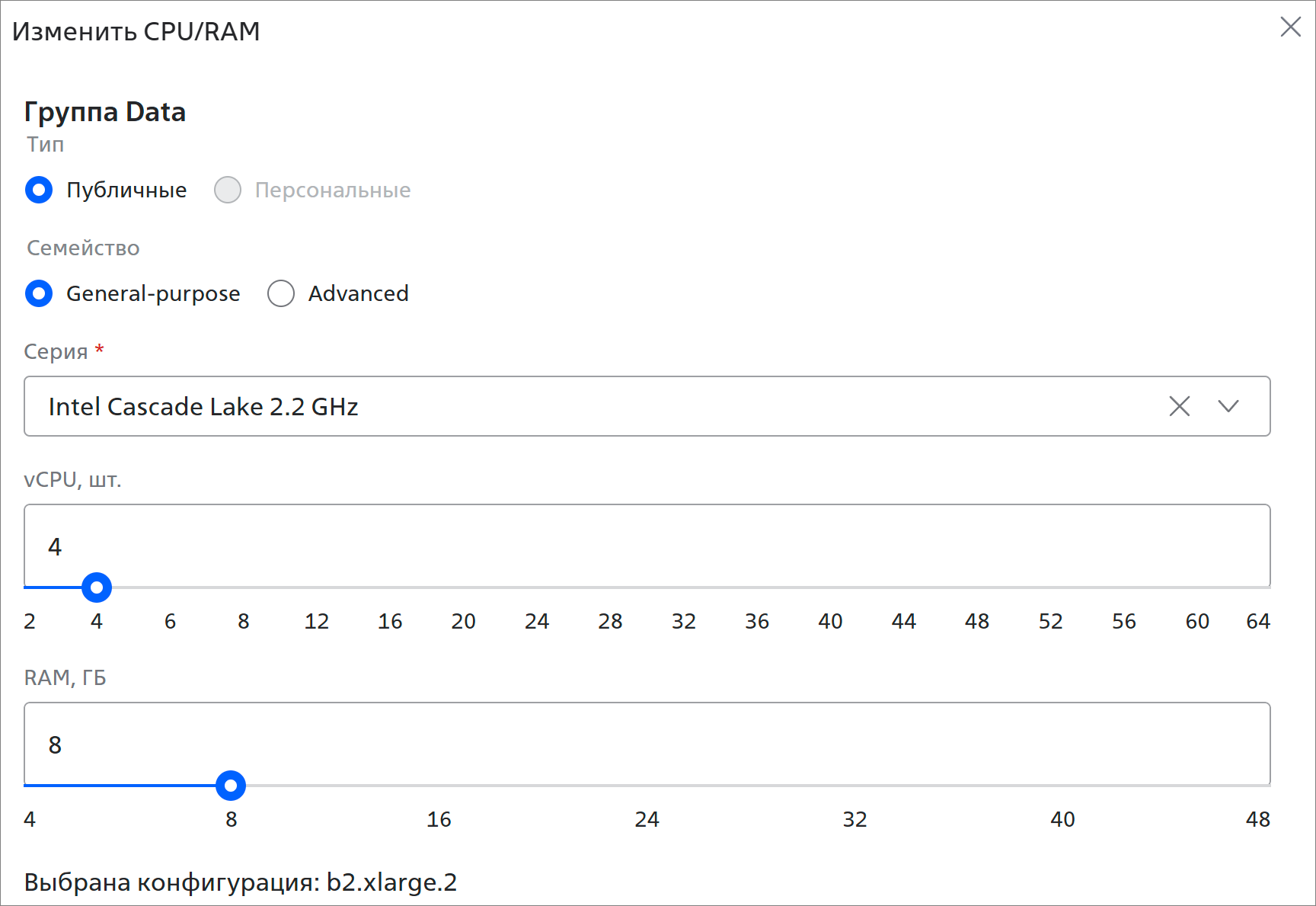Image resolution: width=1316 pixels, height=906 pixels.
Task: Focus the vCPU value input field
Action: pos(647,546)
